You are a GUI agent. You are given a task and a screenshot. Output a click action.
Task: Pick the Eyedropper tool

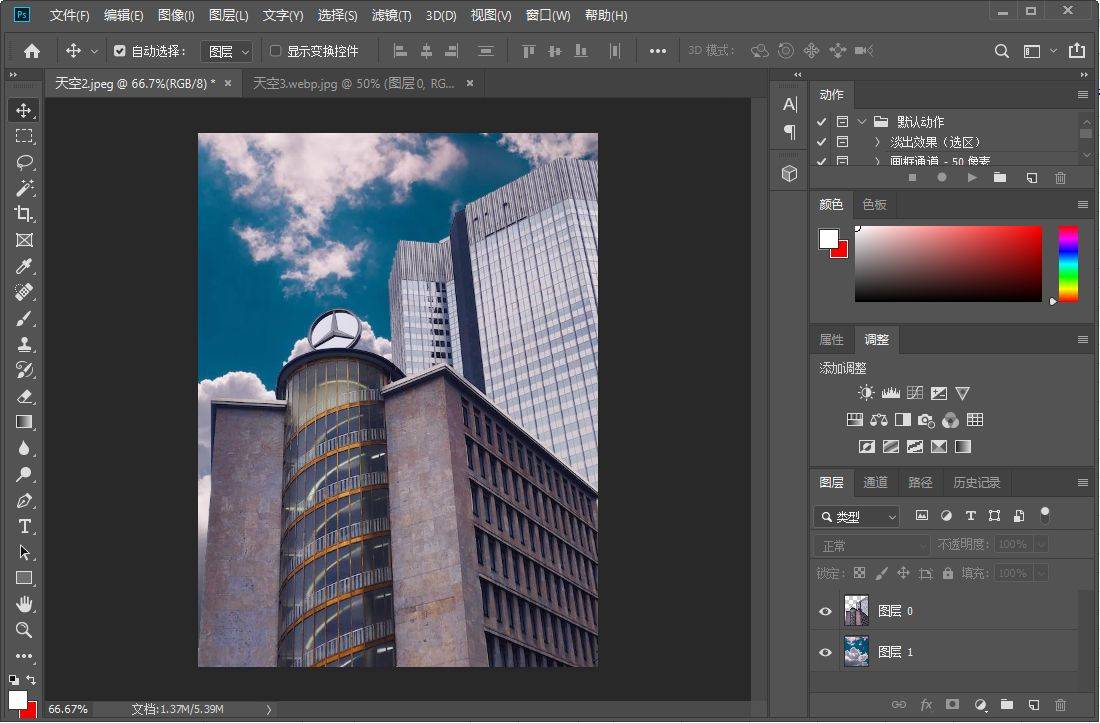tap(24, 266)
